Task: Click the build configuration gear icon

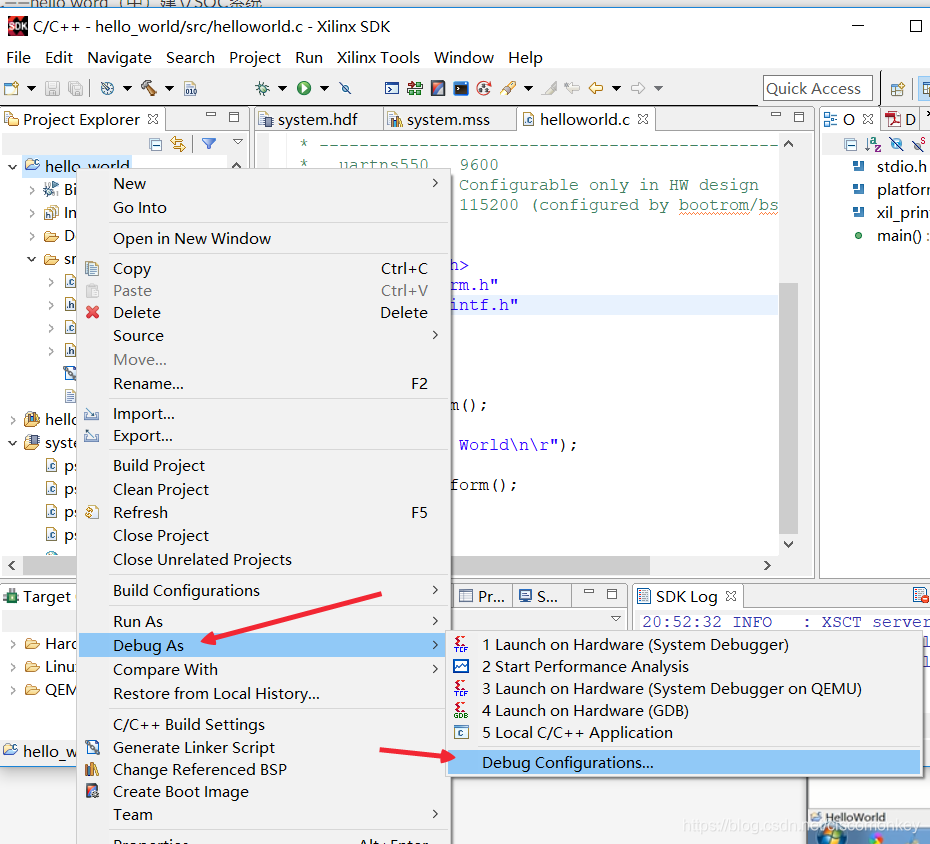Action: coord(107,88)
